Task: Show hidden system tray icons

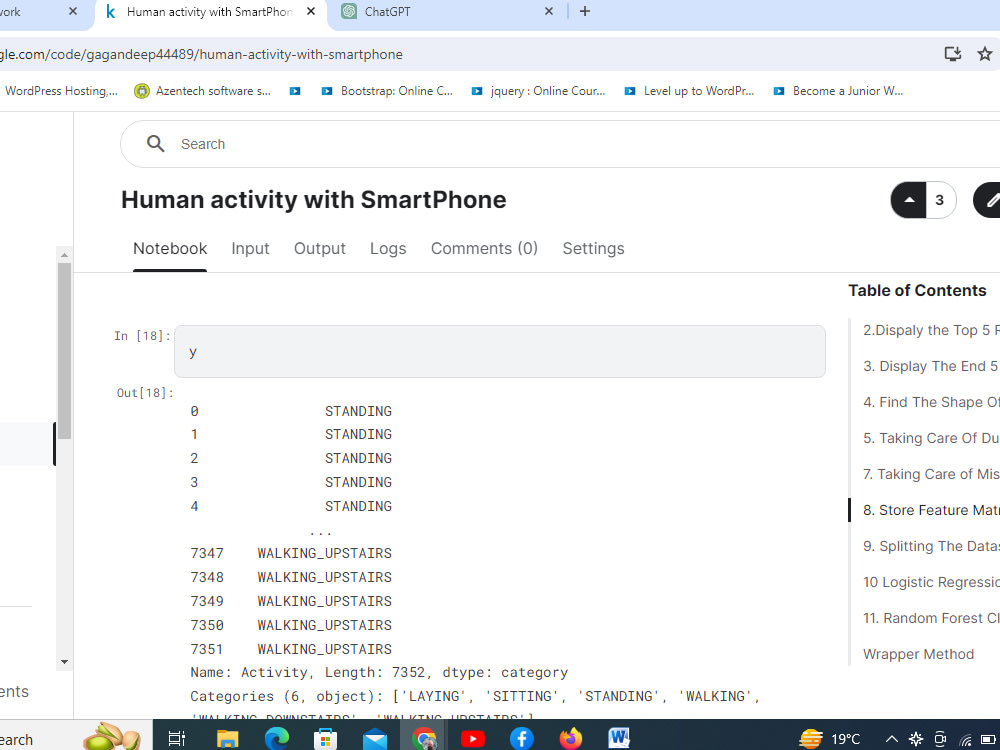Action: click(x=892, y=739)
